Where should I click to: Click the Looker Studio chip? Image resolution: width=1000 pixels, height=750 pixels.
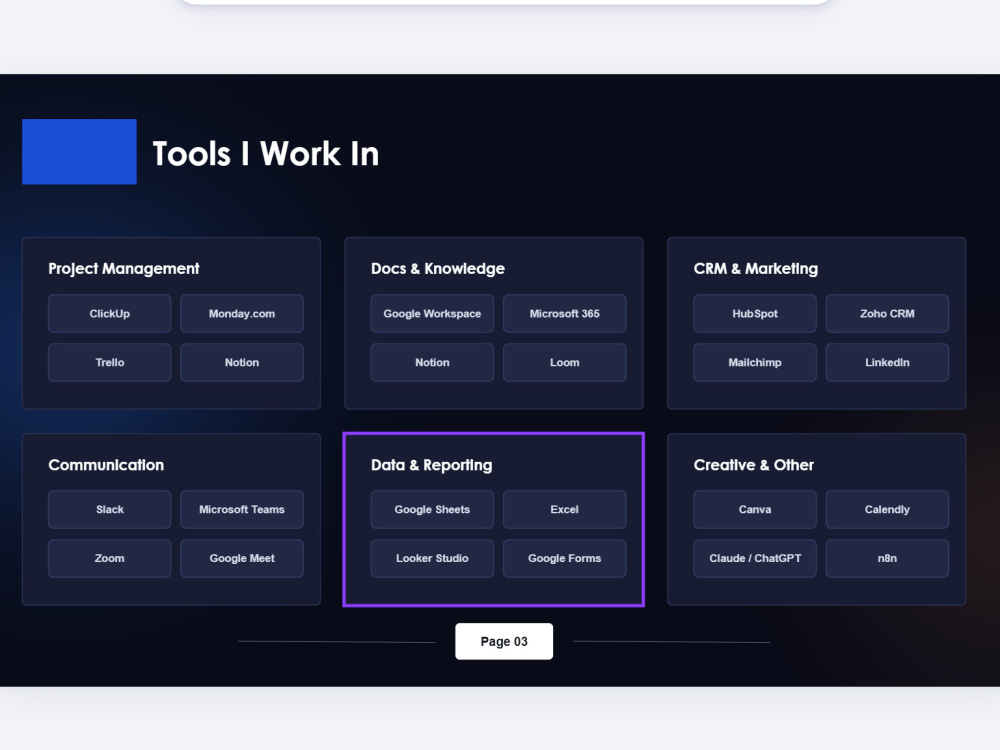coord(432,558)
